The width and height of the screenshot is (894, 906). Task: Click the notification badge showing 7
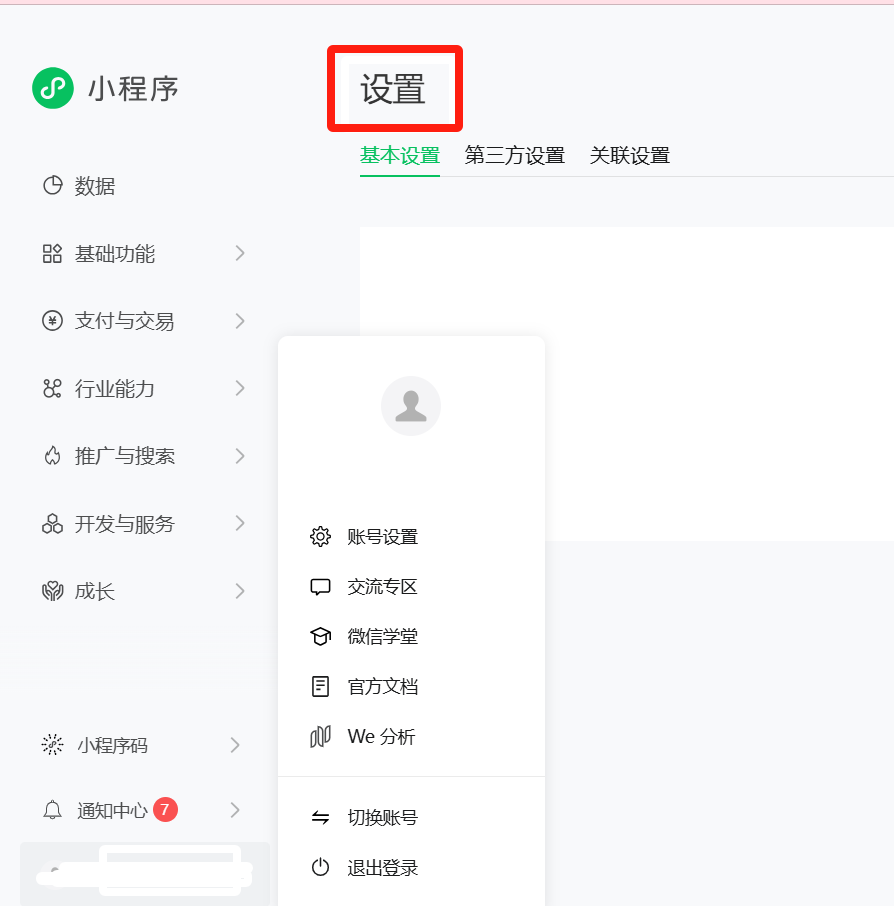pos(165,810)
